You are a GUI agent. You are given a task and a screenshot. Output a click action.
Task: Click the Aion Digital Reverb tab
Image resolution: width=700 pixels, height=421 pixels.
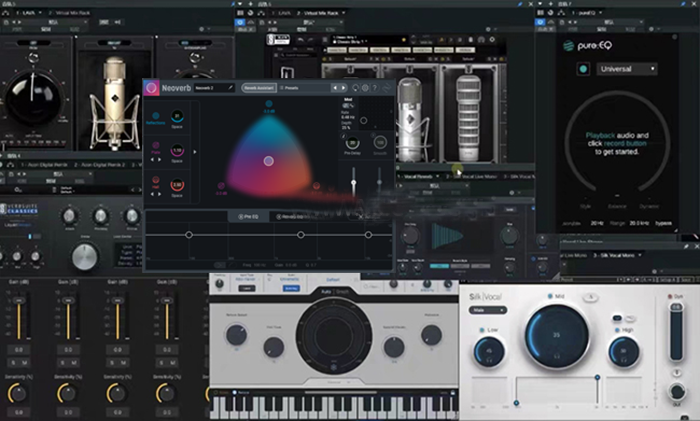(44, 165)
